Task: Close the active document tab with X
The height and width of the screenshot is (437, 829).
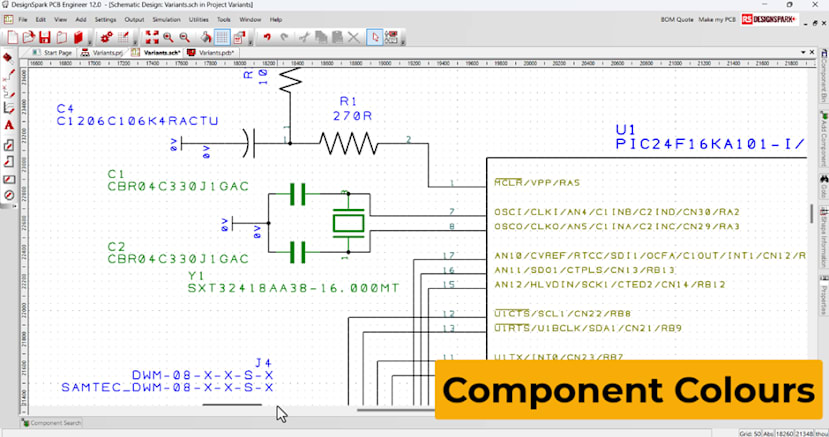Action: click(x=812, y=52)
